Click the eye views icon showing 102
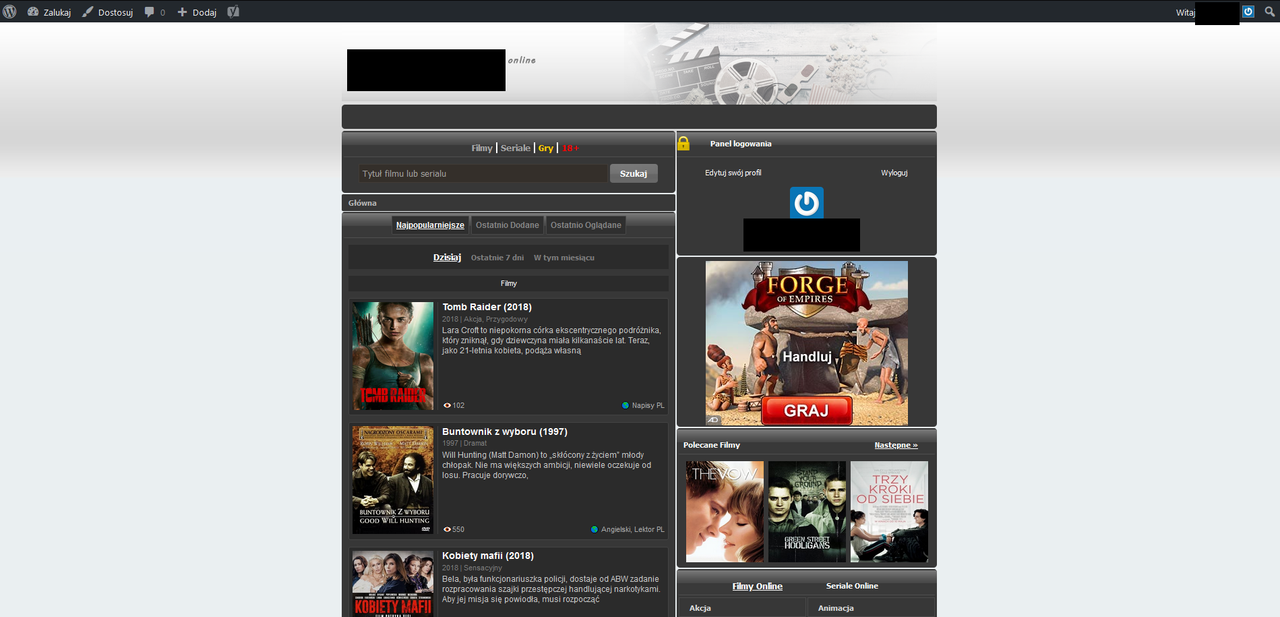 (447, 405)
